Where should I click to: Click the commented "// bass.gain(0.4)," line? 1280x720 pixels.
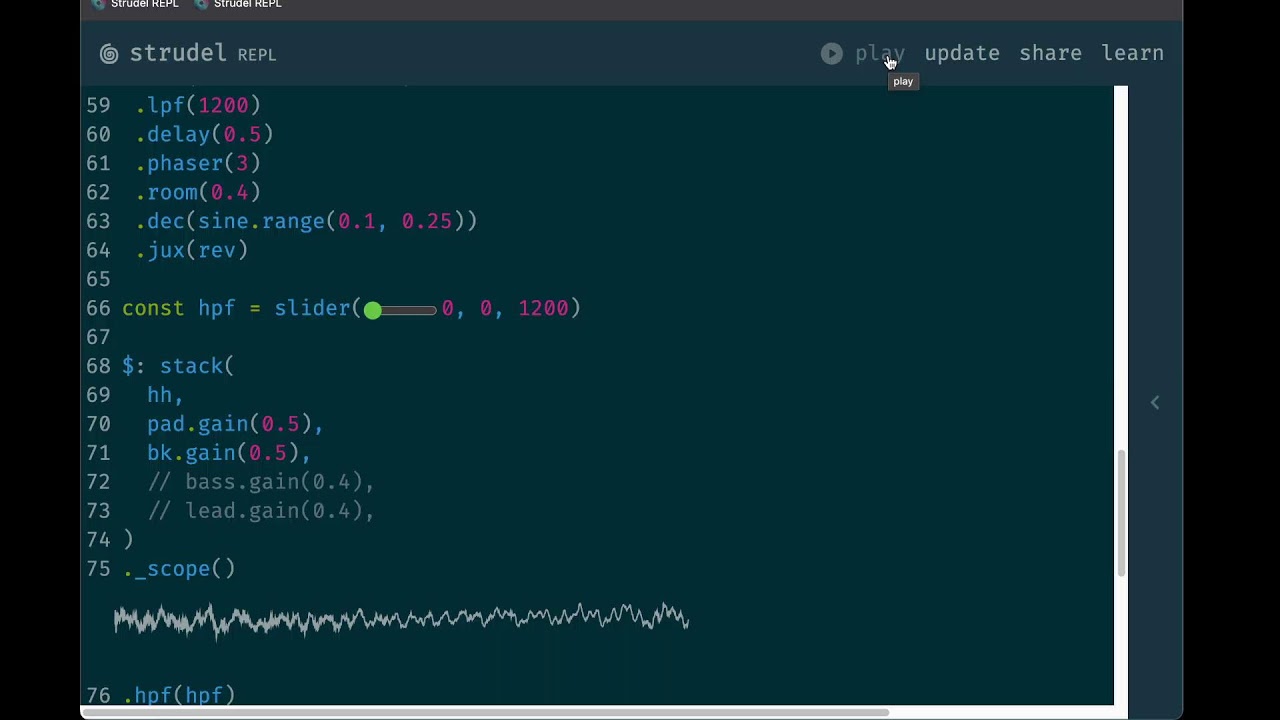tap(261, 482)
